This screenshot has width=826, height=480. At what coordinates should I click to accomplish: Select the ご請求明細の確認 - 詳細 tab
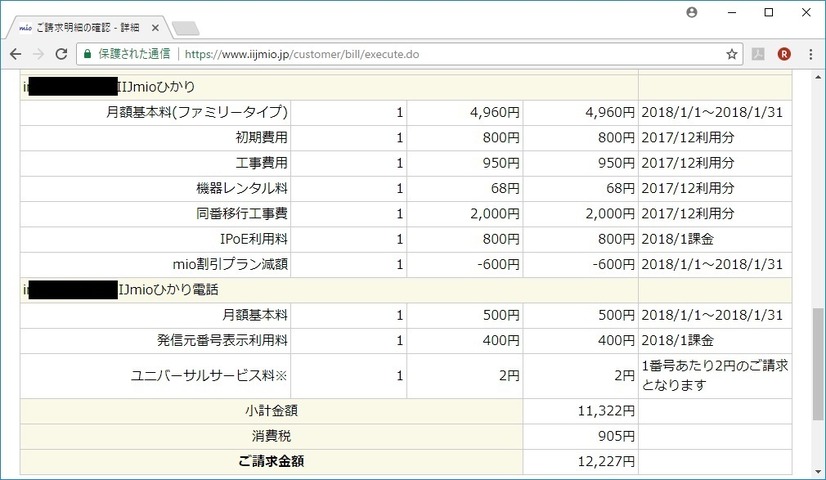pos(88,27)
